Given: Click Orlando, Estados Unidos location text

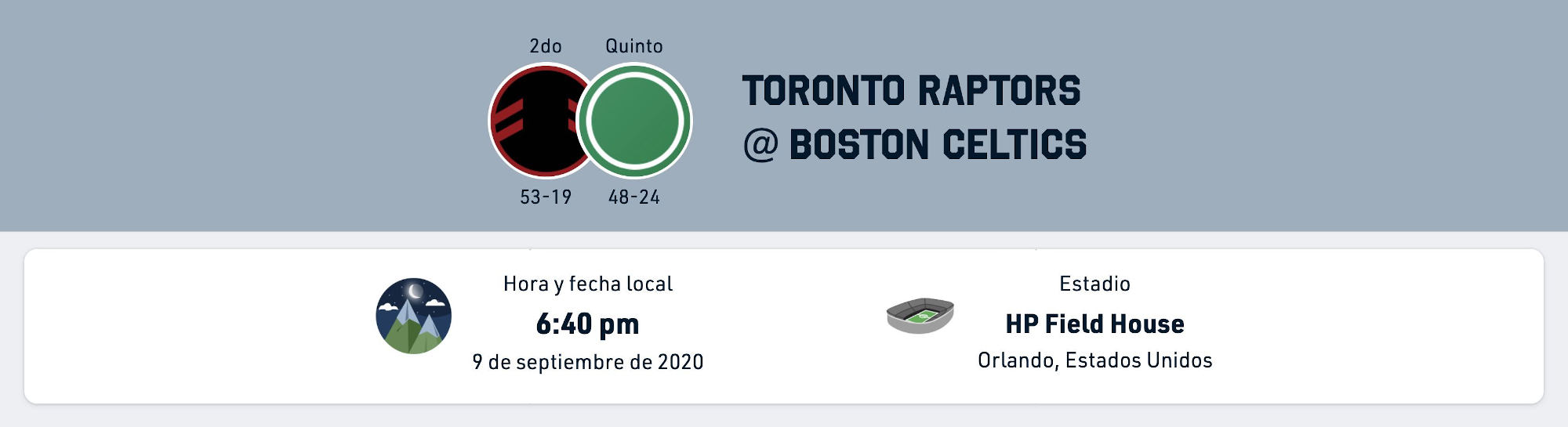Looking at the screenshot, I should 1095,360.
